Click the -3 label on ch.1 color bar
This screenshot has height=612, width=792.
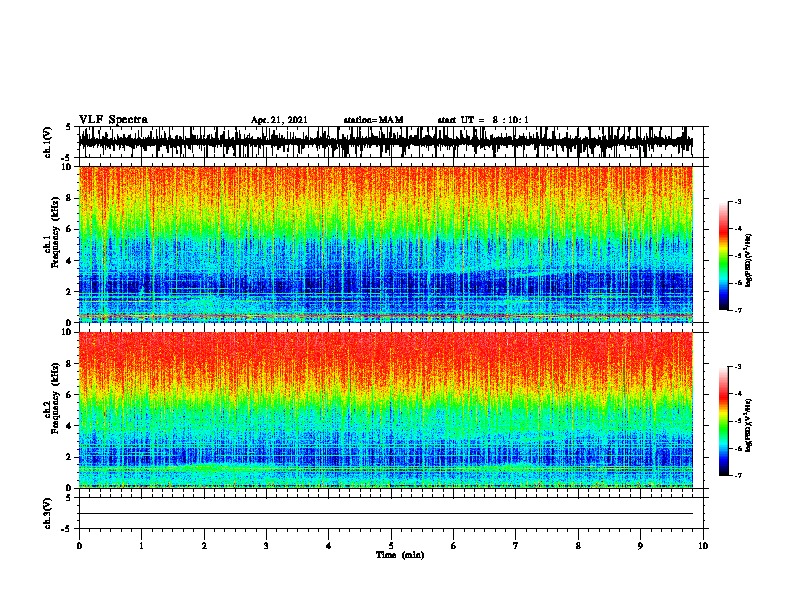737,201
